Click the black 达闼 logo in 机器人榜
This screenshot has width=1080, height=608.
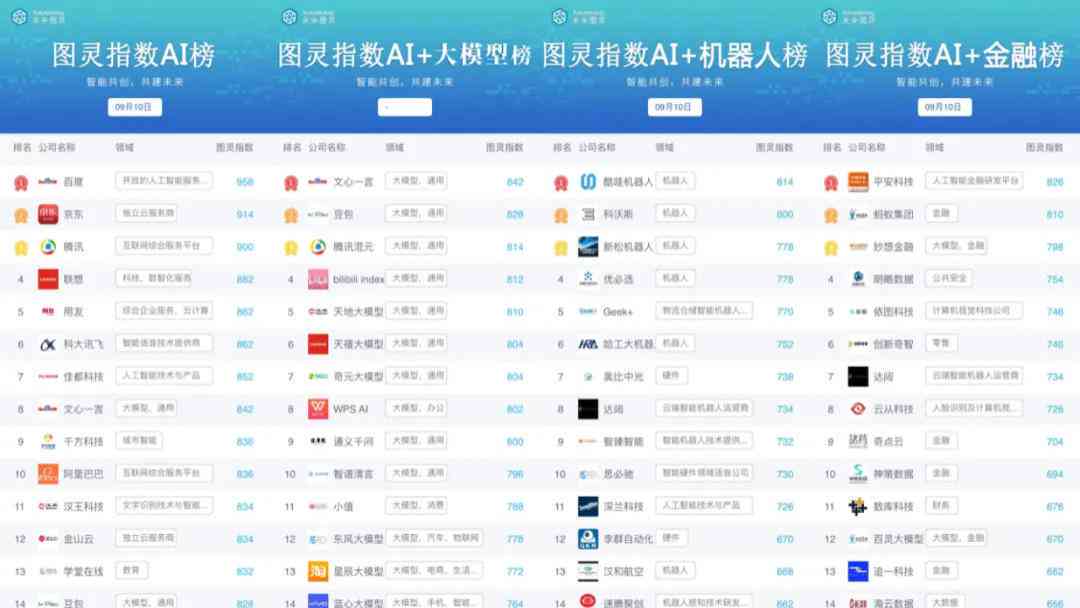[x=588, y=409]
